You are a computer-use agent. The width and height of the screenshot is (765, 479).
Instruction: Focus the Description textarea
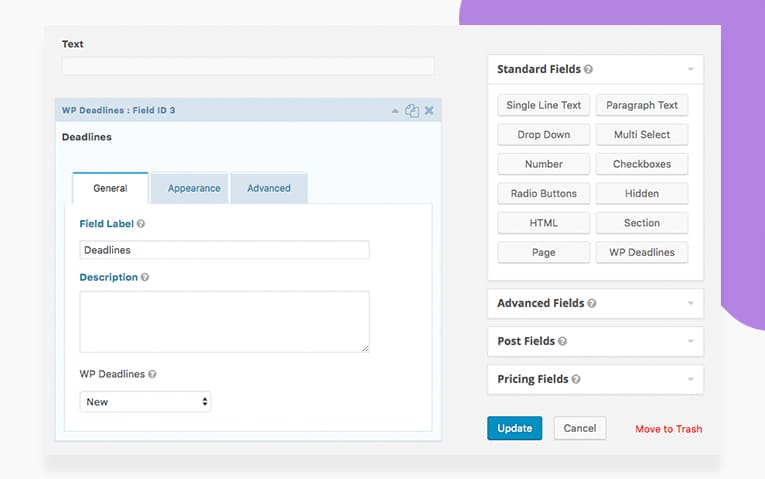pos(224,322)
